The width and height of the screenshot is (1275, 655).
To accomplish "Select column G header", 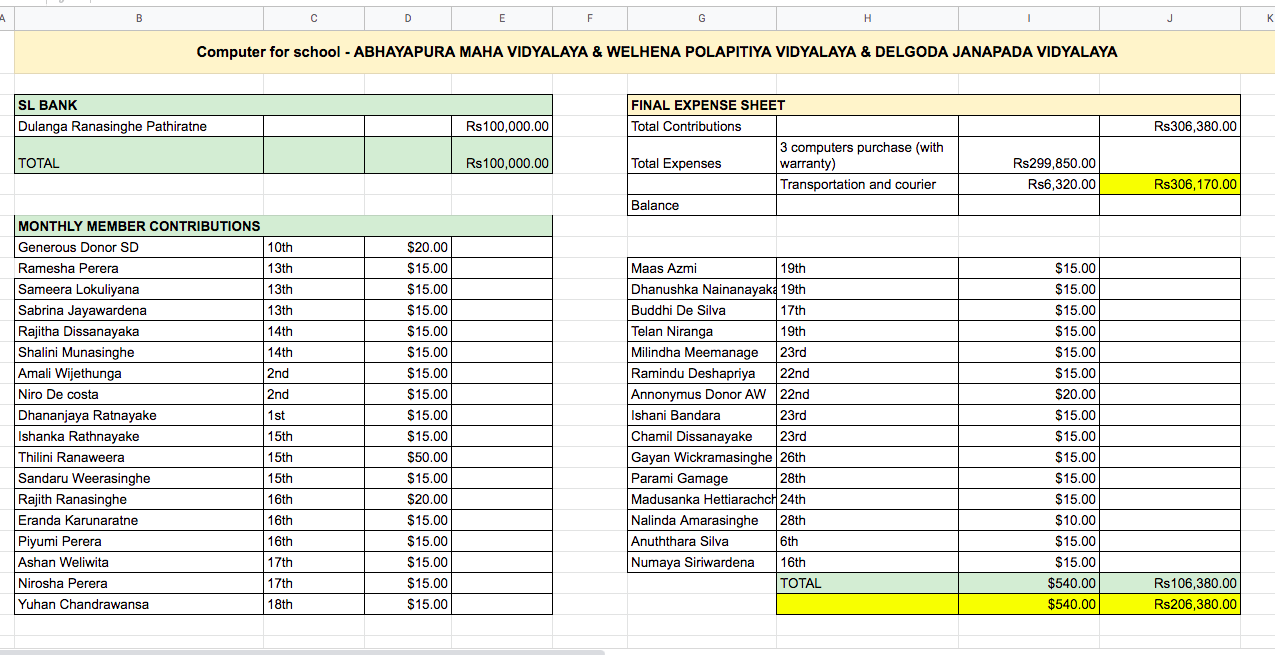I will pos(702,18).
